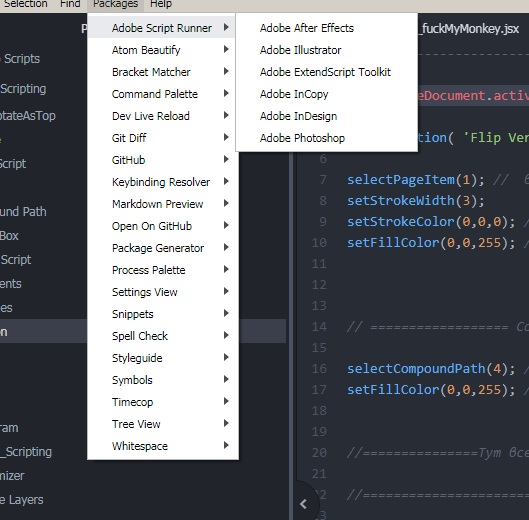The width and height of the screenshot is (529, 520).
Task: Select the '_Scripting' tree entry
Action: pos(26,451)
